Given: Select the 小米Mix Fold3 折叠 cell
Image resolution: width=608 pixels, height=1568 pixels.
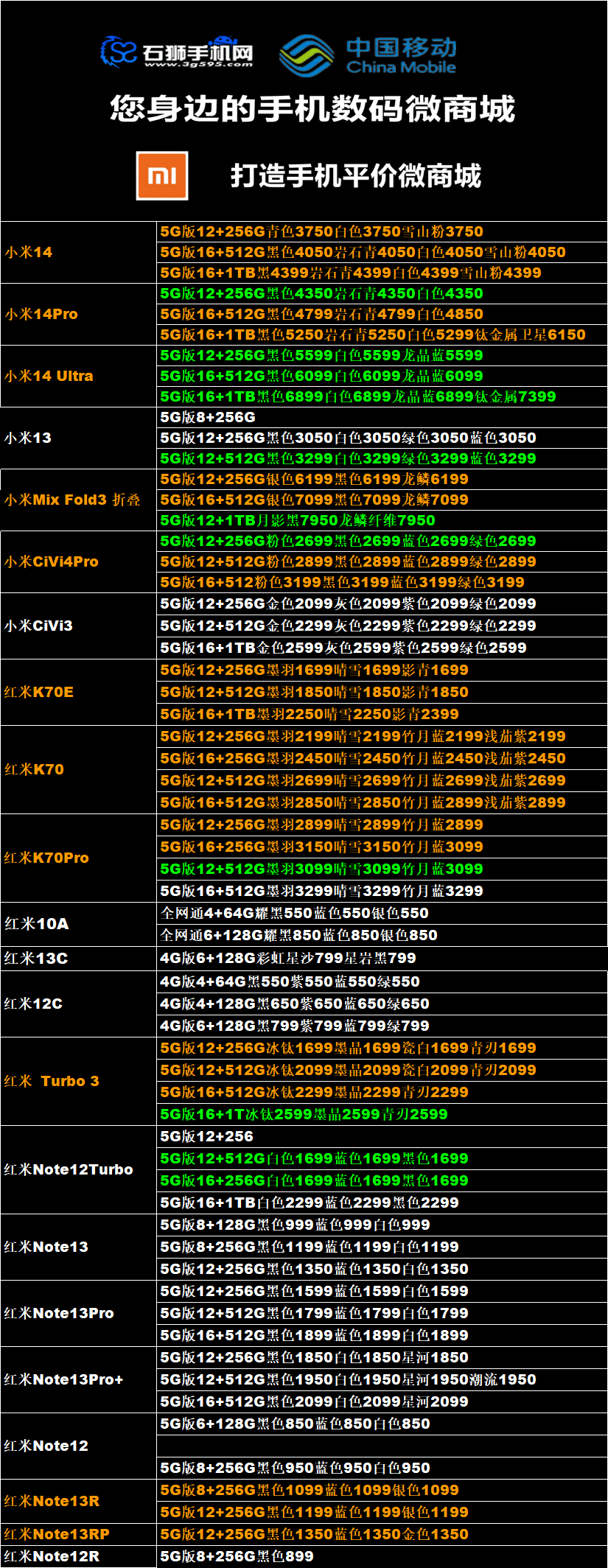Looking at the screenshot, I should click(72, 500).
